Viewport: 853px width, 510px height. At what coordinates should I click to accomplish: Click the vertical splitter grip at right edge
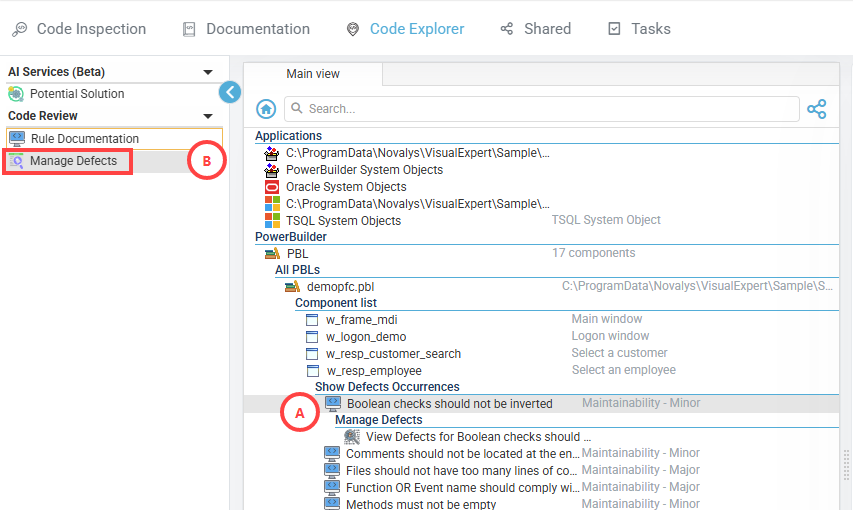pyautogui.click(x=846, y=466)
